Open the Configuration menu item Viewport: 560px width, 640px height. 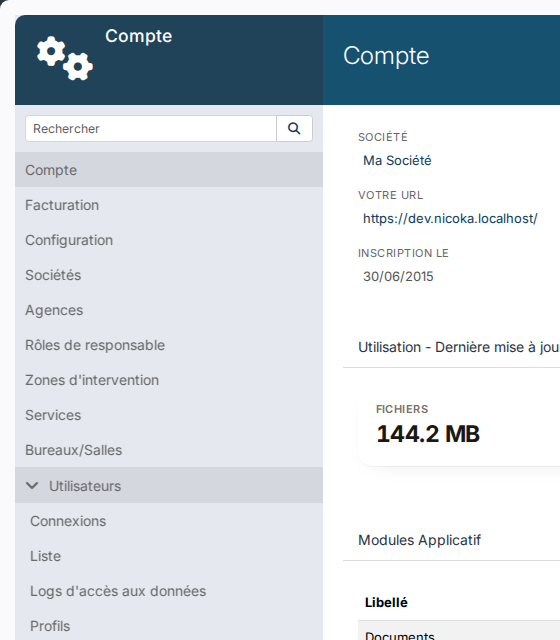tap(169, 240)
